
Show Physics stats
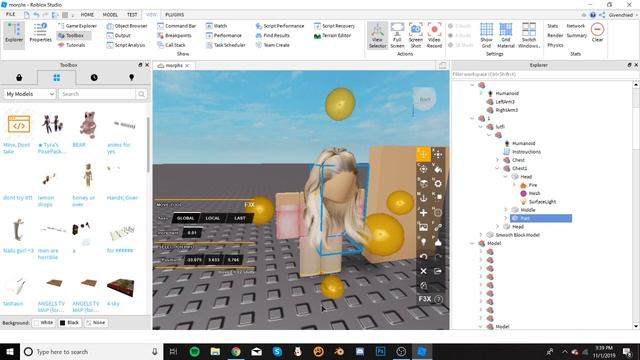click(555, 45)
